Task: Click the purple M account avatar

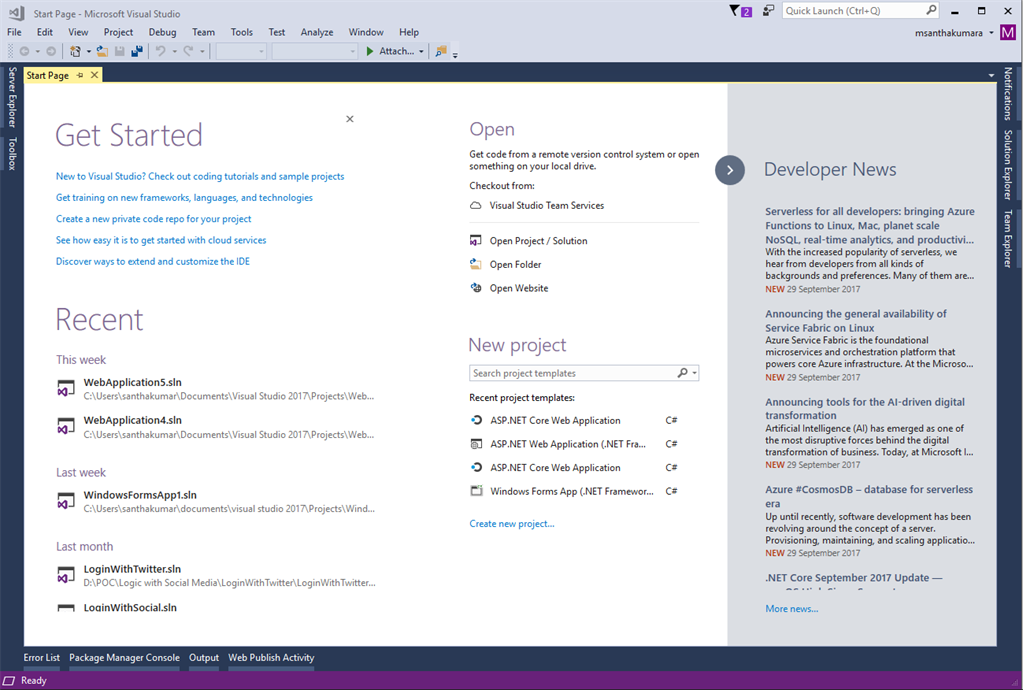Action: click(1007, 32)
